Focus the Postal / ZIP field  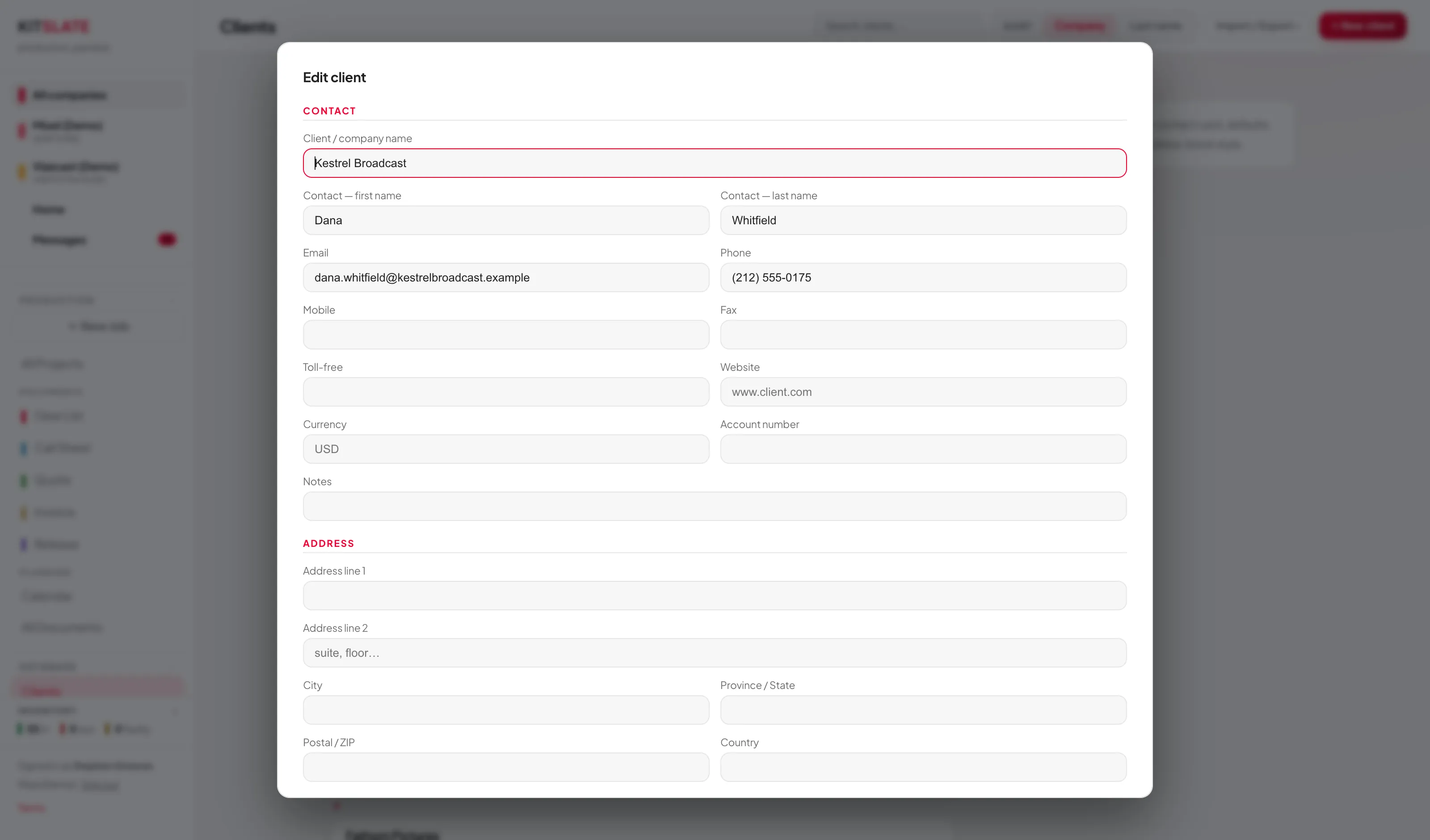505,767
